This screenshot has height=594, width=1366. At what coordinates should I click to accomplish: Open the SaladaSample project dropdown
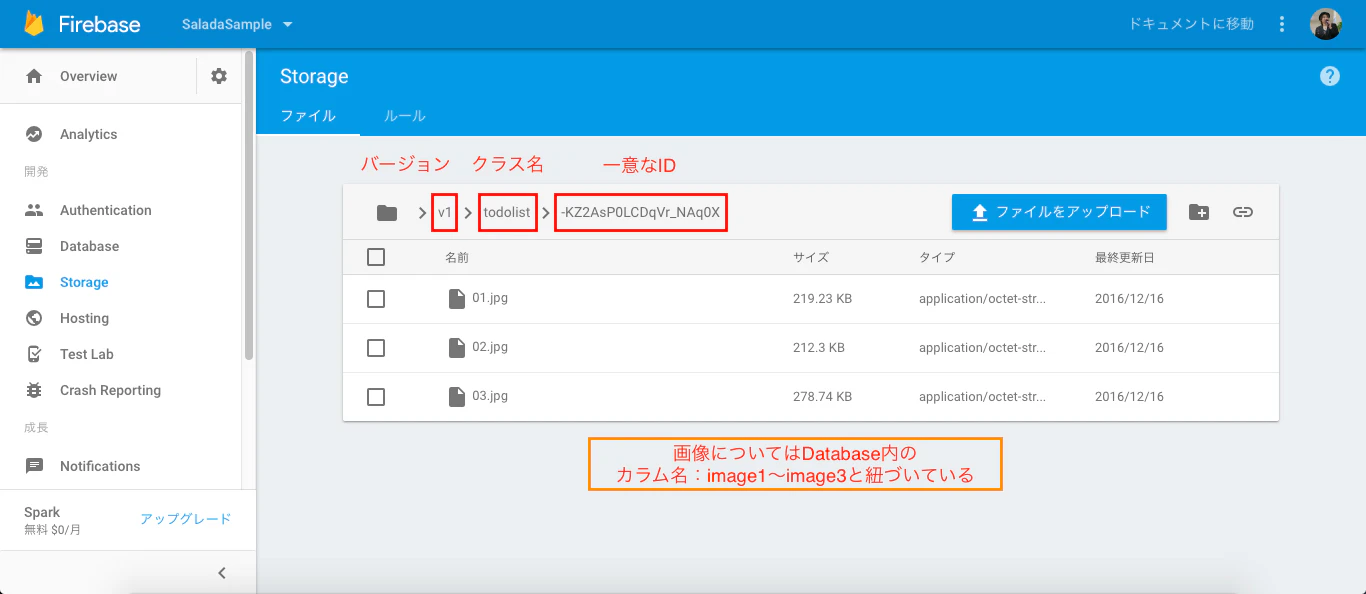pyautogui.click(x=237, y=24)
